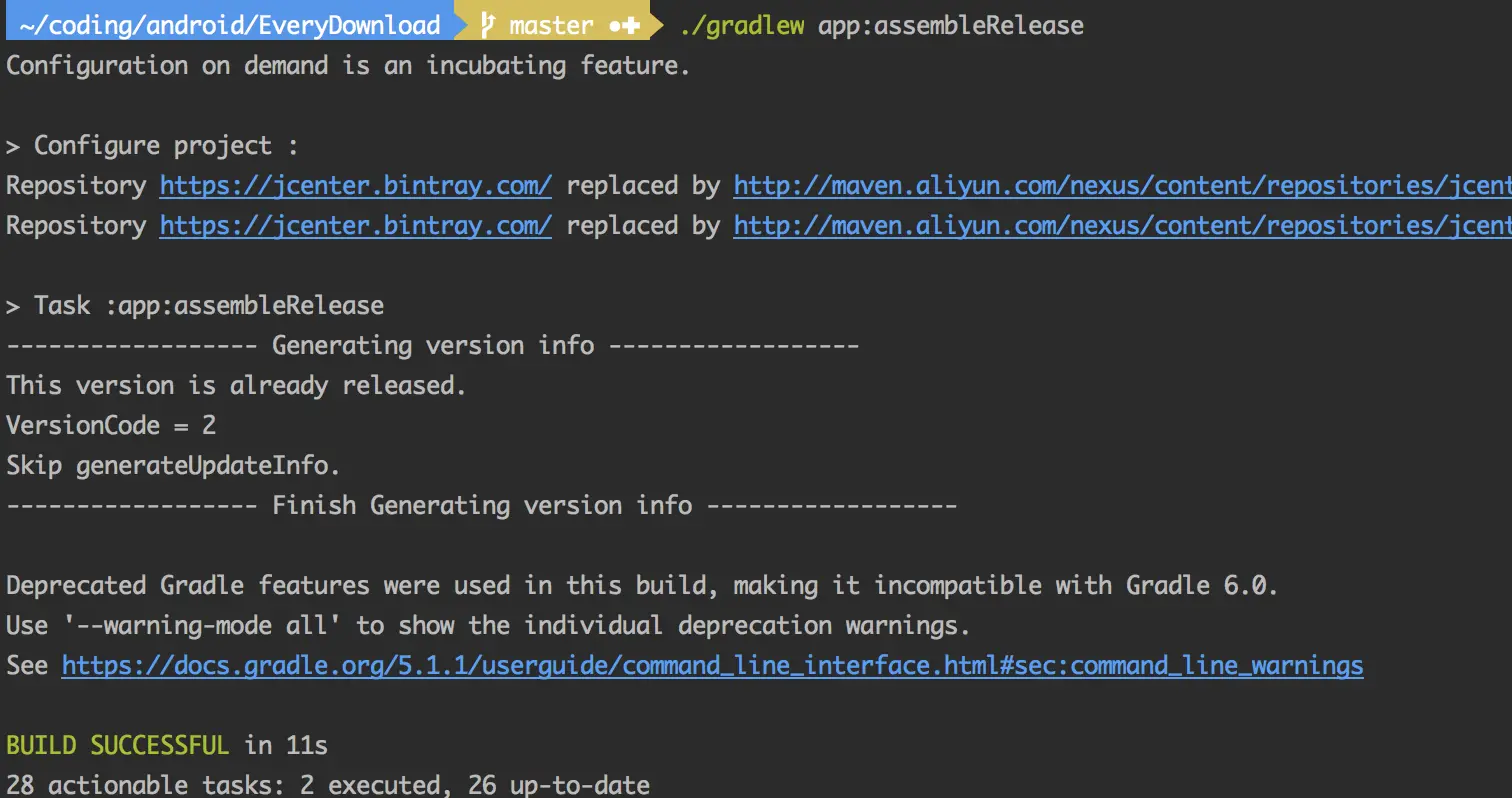
Task: Open the docs.gradle.org command line warnings link
Action: click(712, 665)
